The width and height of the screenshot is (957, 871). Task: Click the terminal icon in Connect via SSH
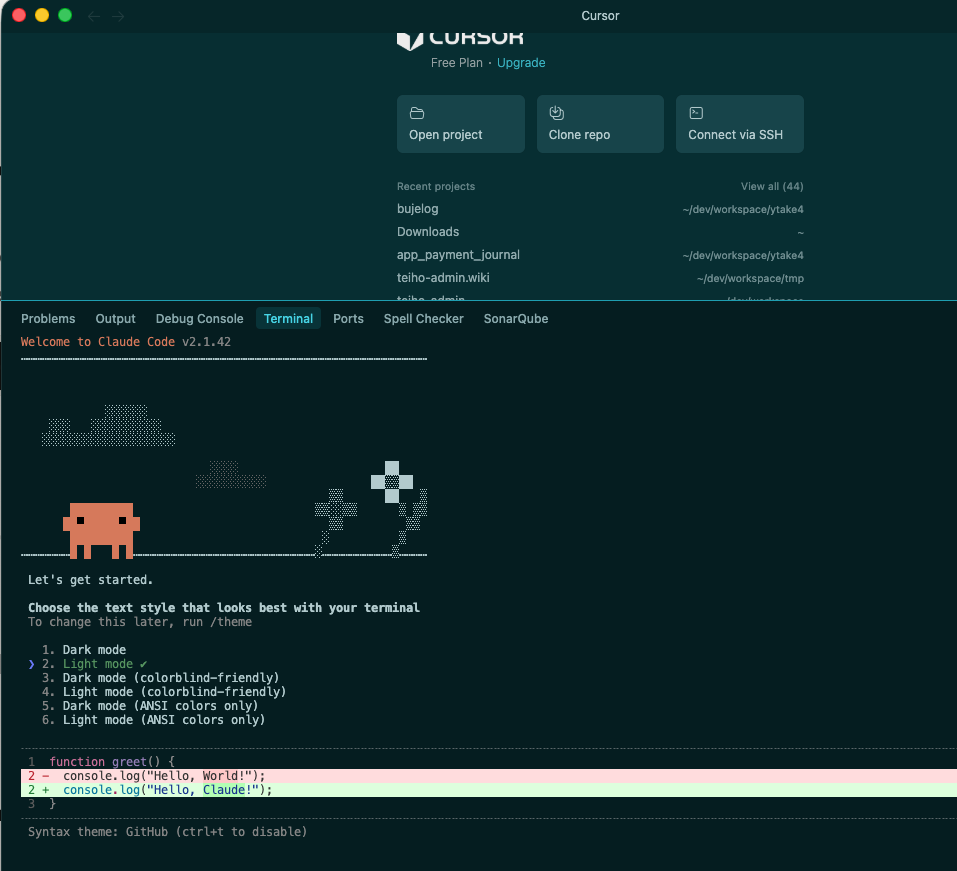click(696, 113)
